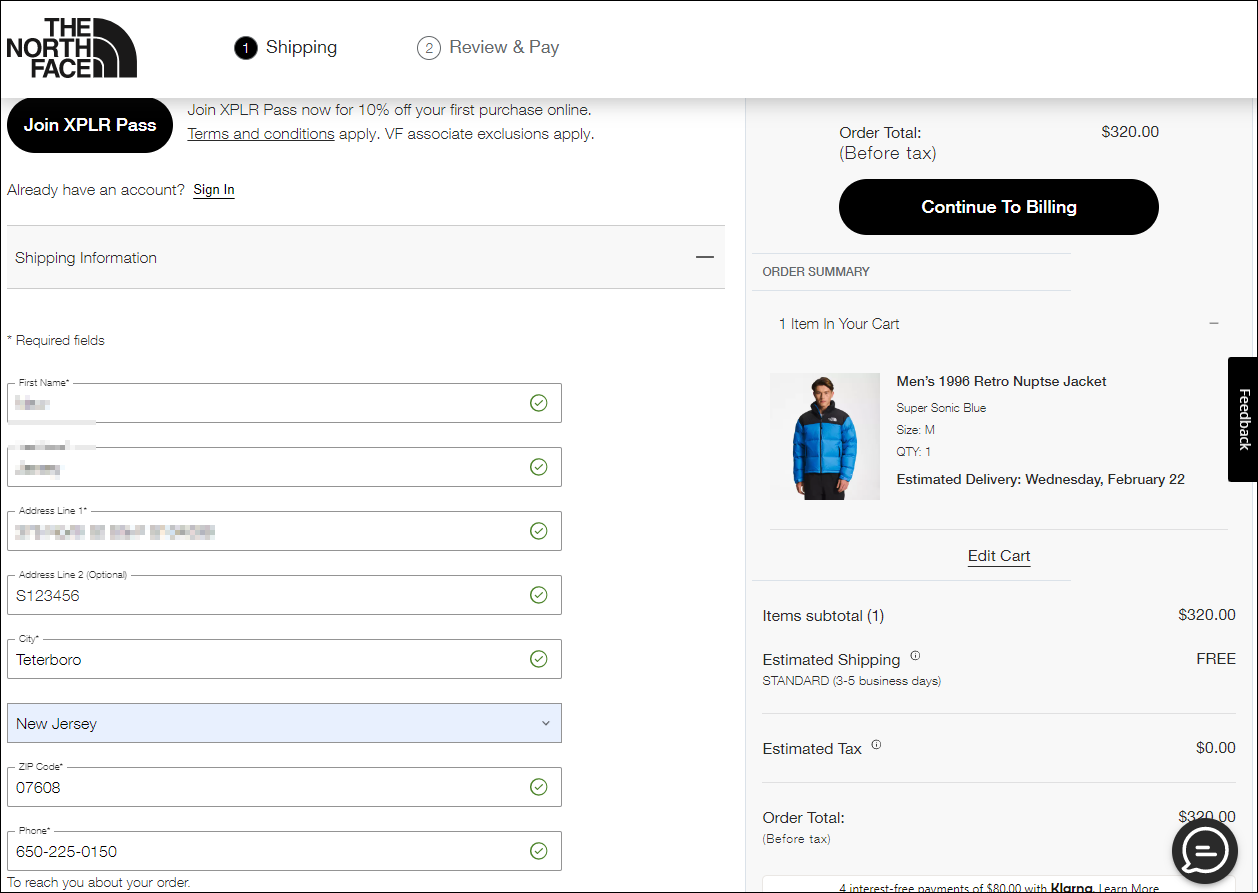1258x893 pixels.
Task: Click the Join XPLR Pass button
Action: (90, 125)
